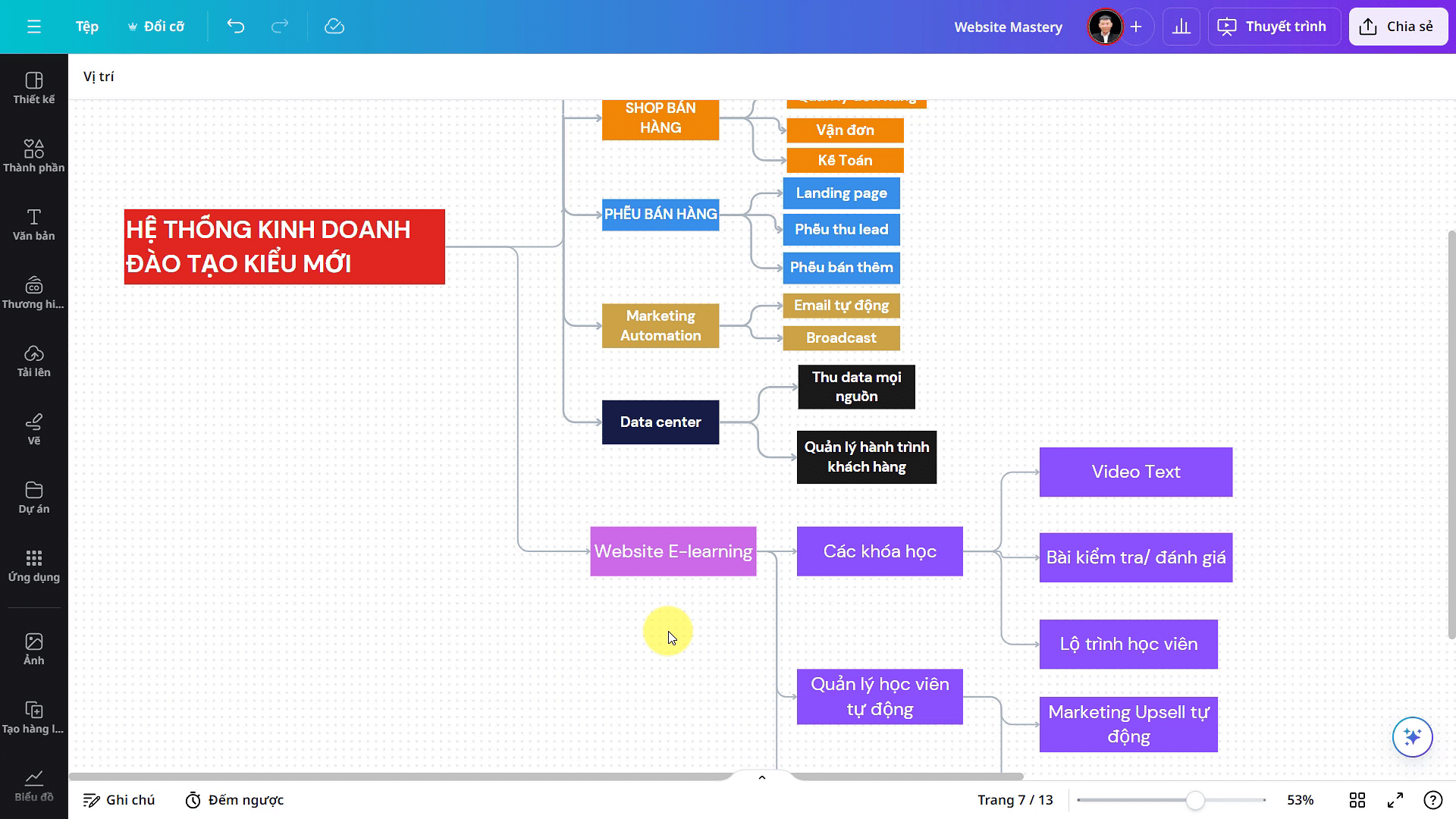Screen dimensions: 1456x819
Task: Open the Chia sẻ share dialog
Action: click(x=1398, y=27)
